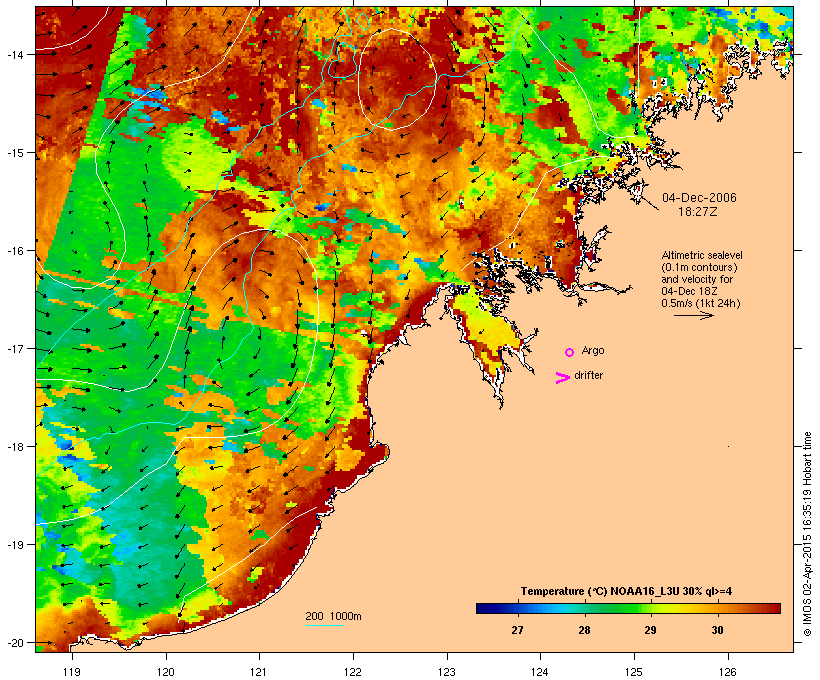The height and width of the screenshot is (680, 820).
Task: Click the -15 latitude axis label
Action: coord(14,153)
